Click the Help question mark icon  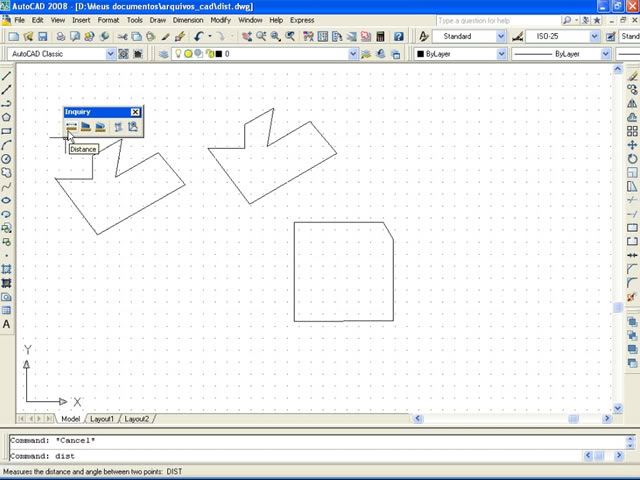click(398, 37)
